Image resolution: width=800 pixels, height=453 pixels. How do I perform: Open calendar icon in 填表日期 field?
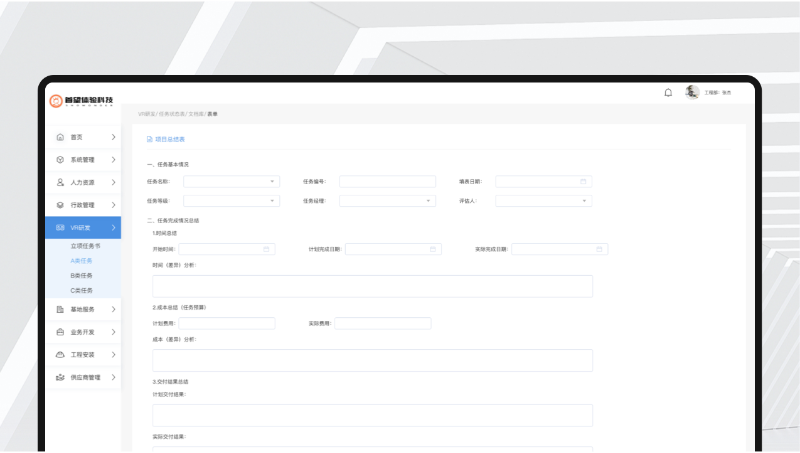point(583,182)
